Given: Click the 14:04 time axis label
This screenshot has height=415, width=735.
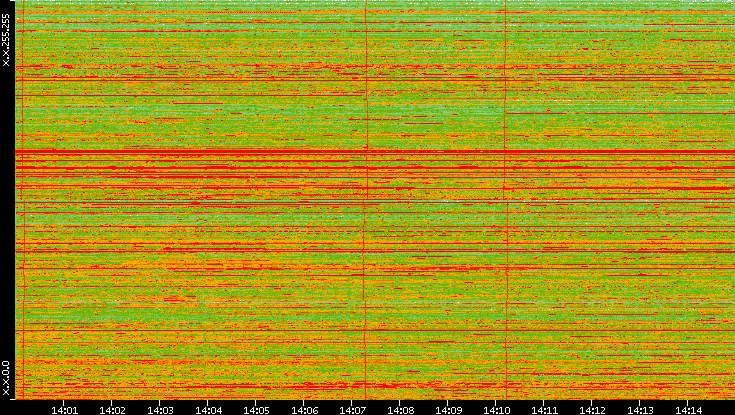Looking at the screenshot, I should click(208, 410).
